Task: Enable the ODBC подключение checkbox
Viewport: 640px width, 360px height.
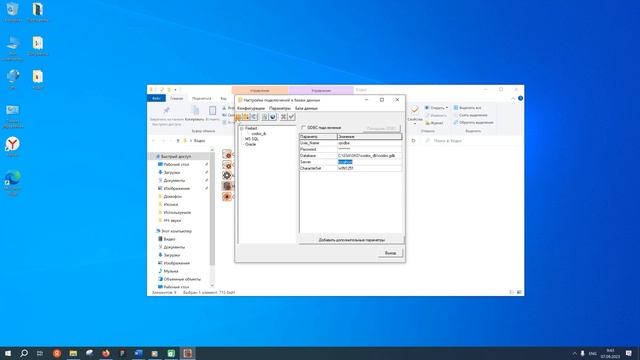Action: [x=303, y=128]
